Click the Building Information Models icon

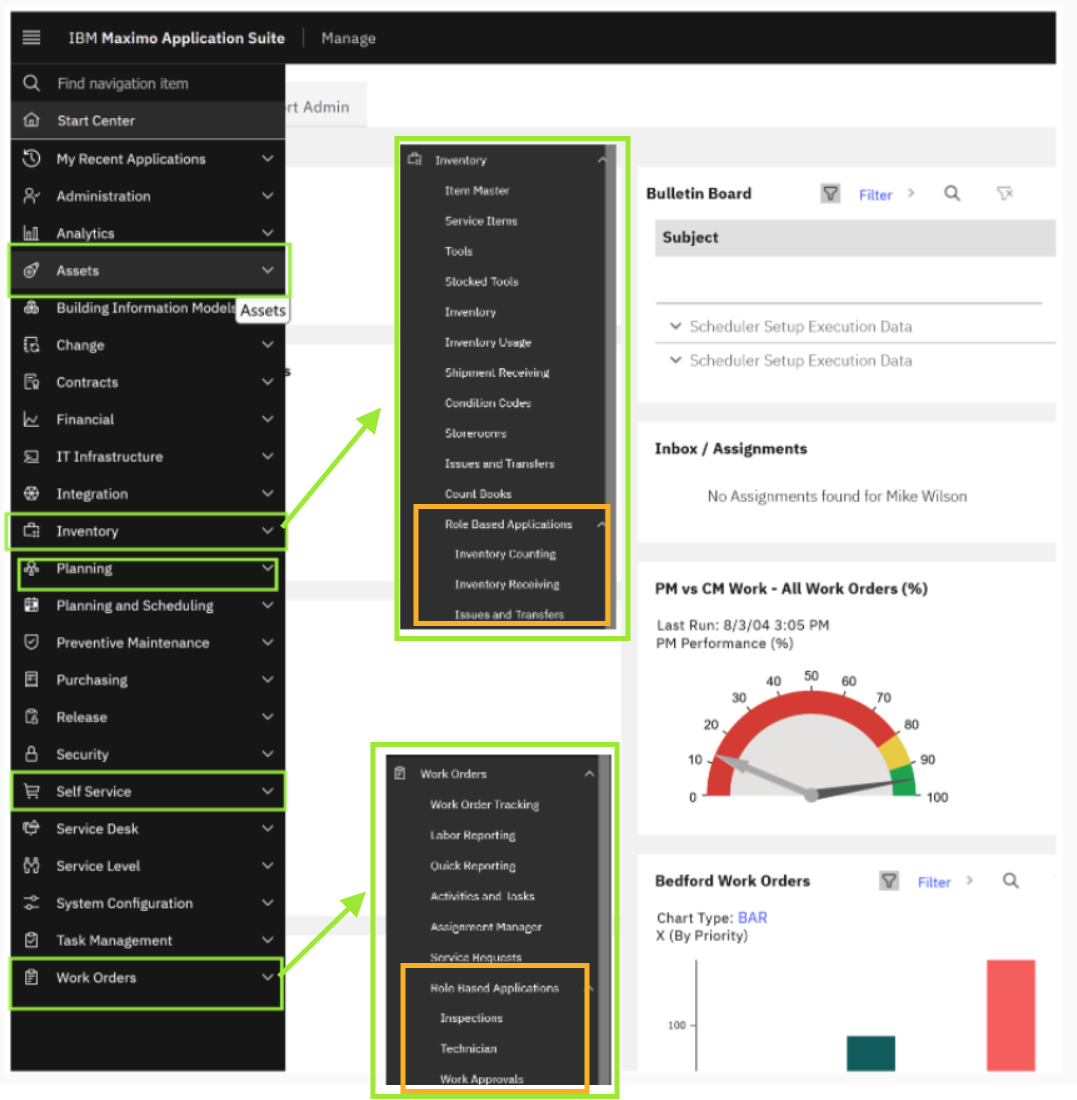coord(32,307)
